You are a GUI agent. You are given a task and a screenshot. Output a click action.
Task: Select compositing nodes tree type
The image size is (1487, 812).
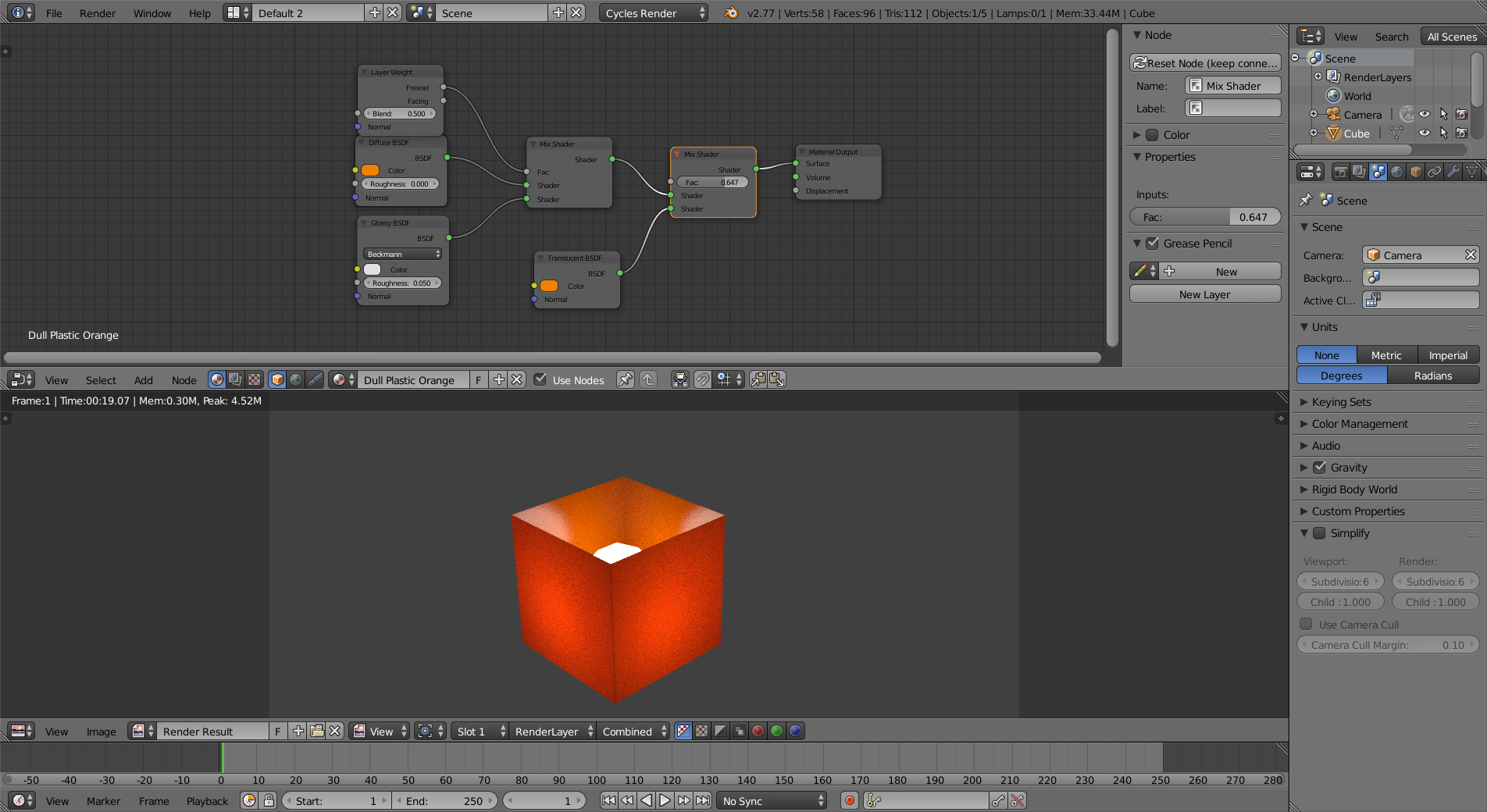[x=236, y=379]
